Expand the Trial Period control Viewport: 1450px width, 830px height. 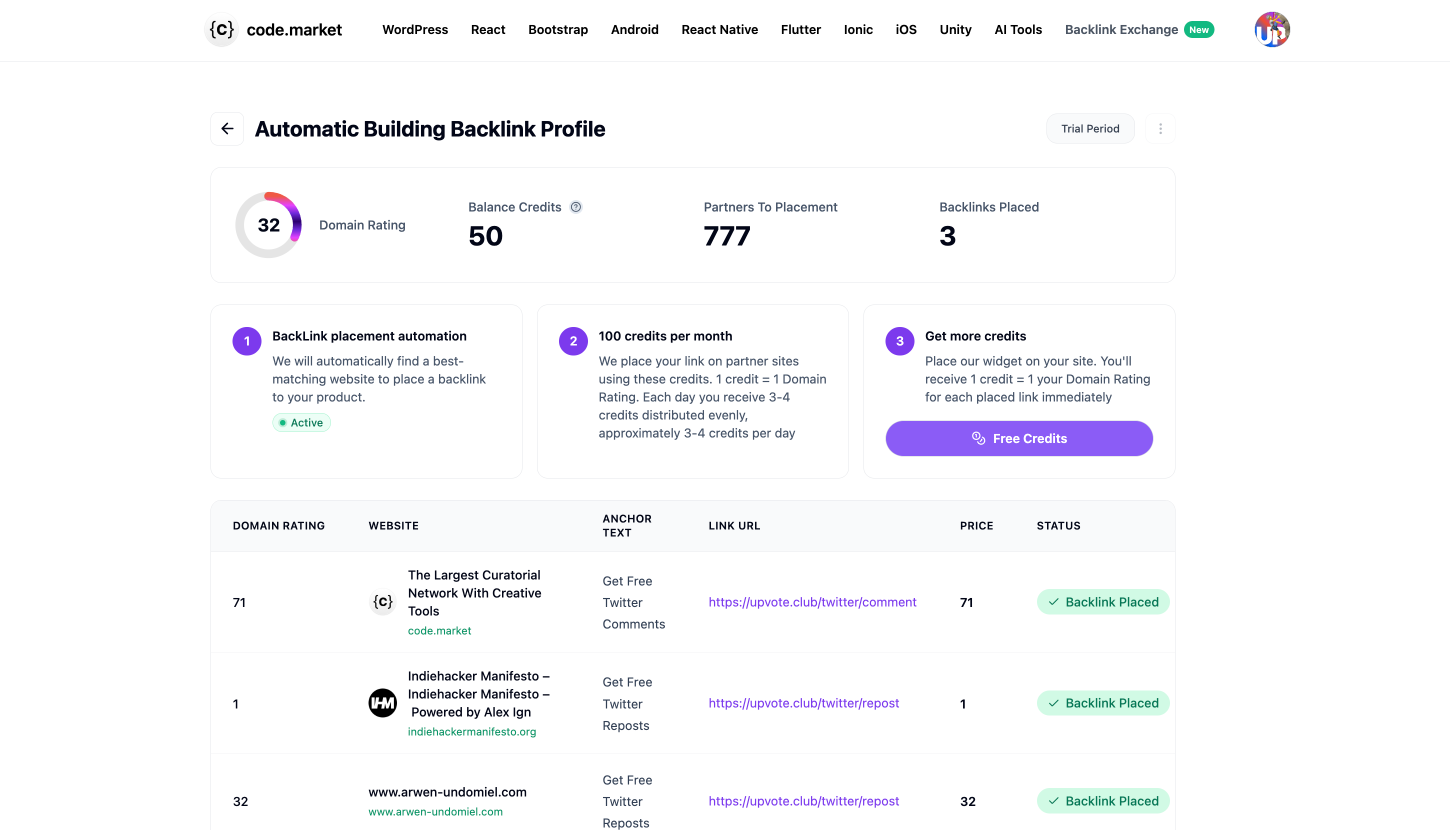[1090, 128]
